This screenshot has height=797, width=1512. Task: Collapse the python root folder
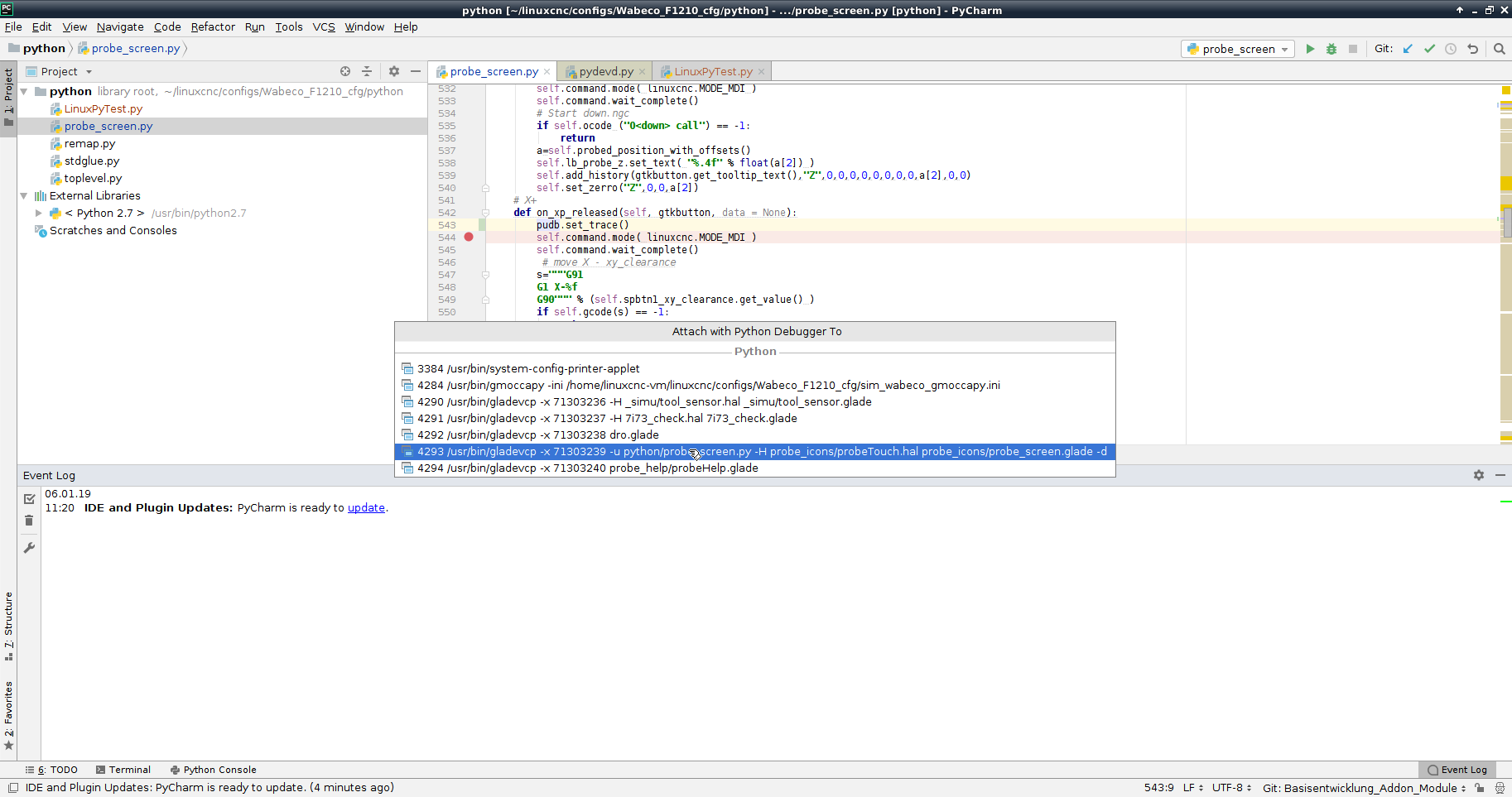(24, 91)
